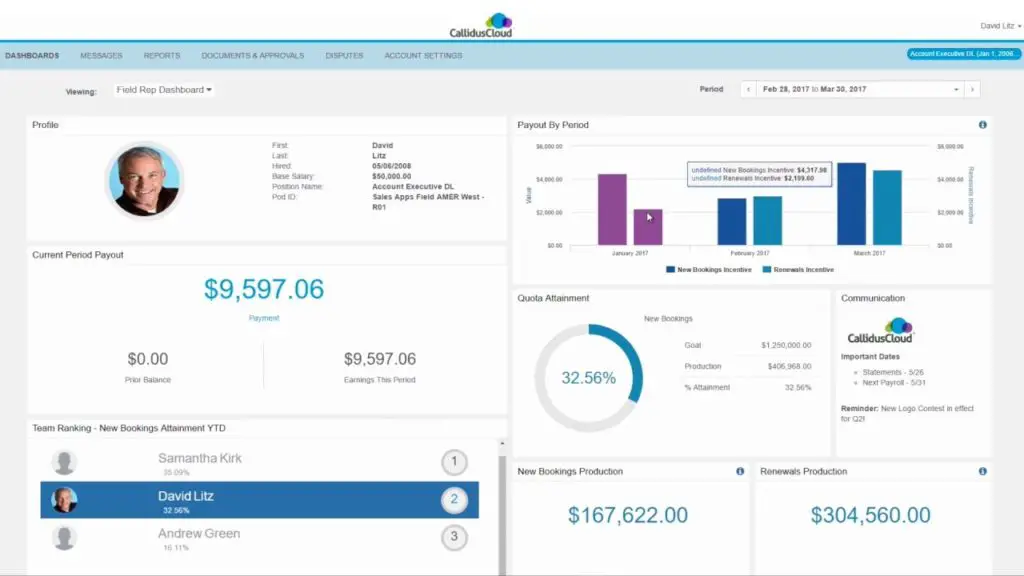
Task: Go to the next period using right arrow
Action: click(972, 89)
